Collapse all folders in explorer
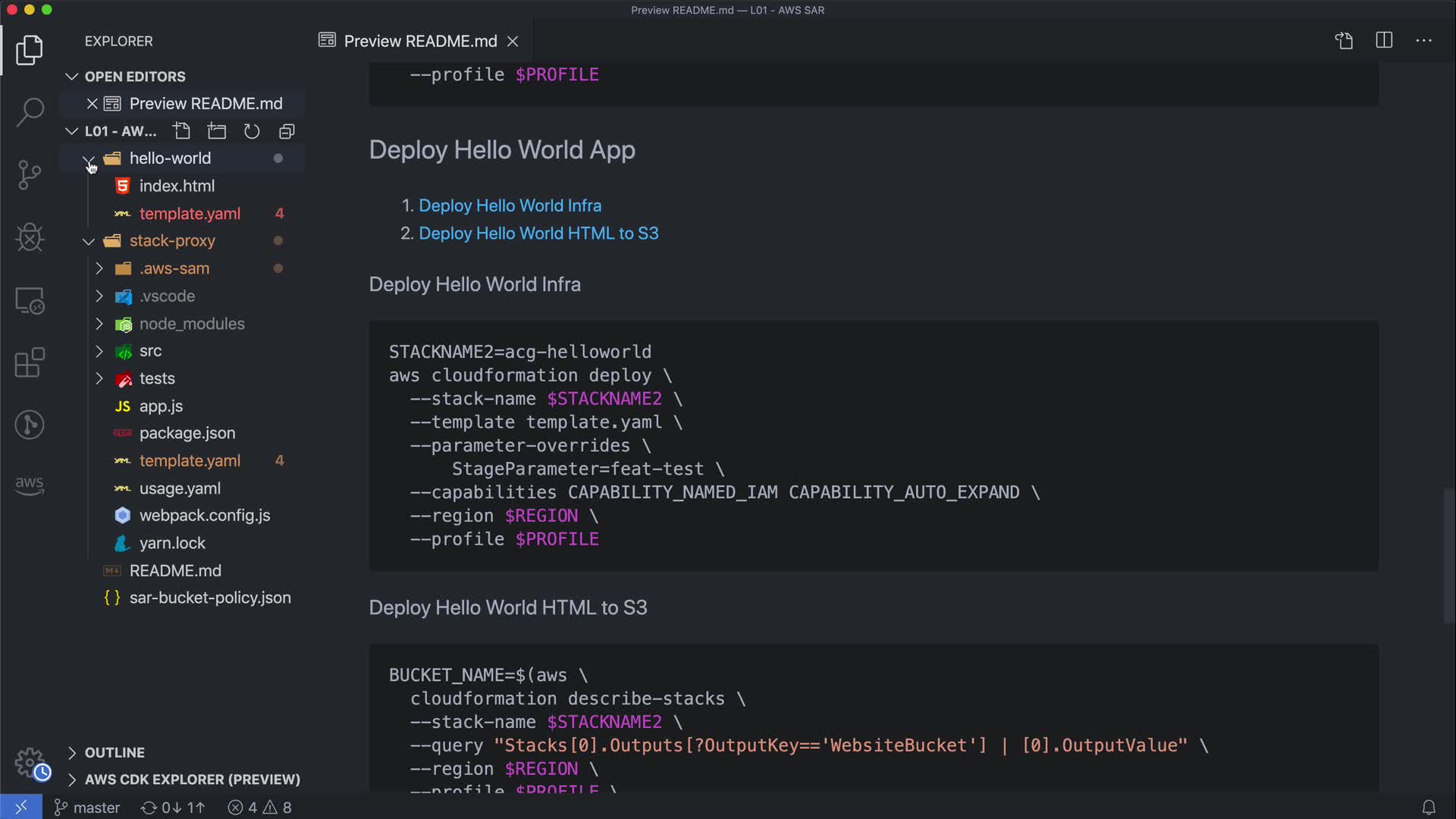Viewport: 1456px width, 819px height. coord(287,131)
